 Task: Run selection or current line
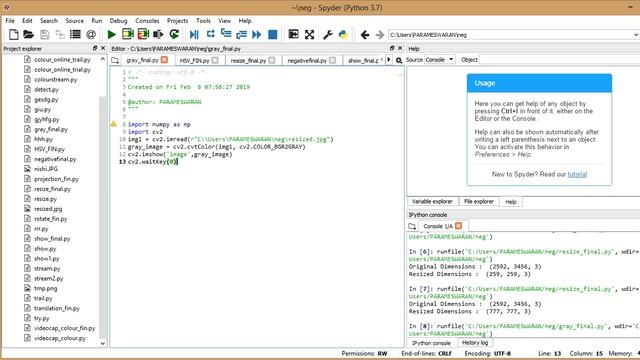coord(158,35)
